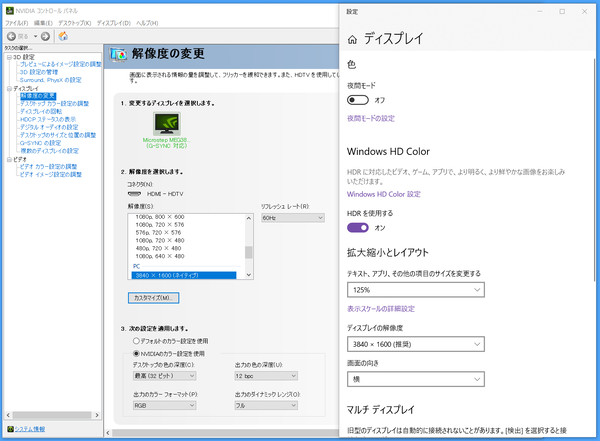The image size is (600, 441).
Task: Open the リフレッシュ レート 60Hz dropdown
Action: [293, 218]
